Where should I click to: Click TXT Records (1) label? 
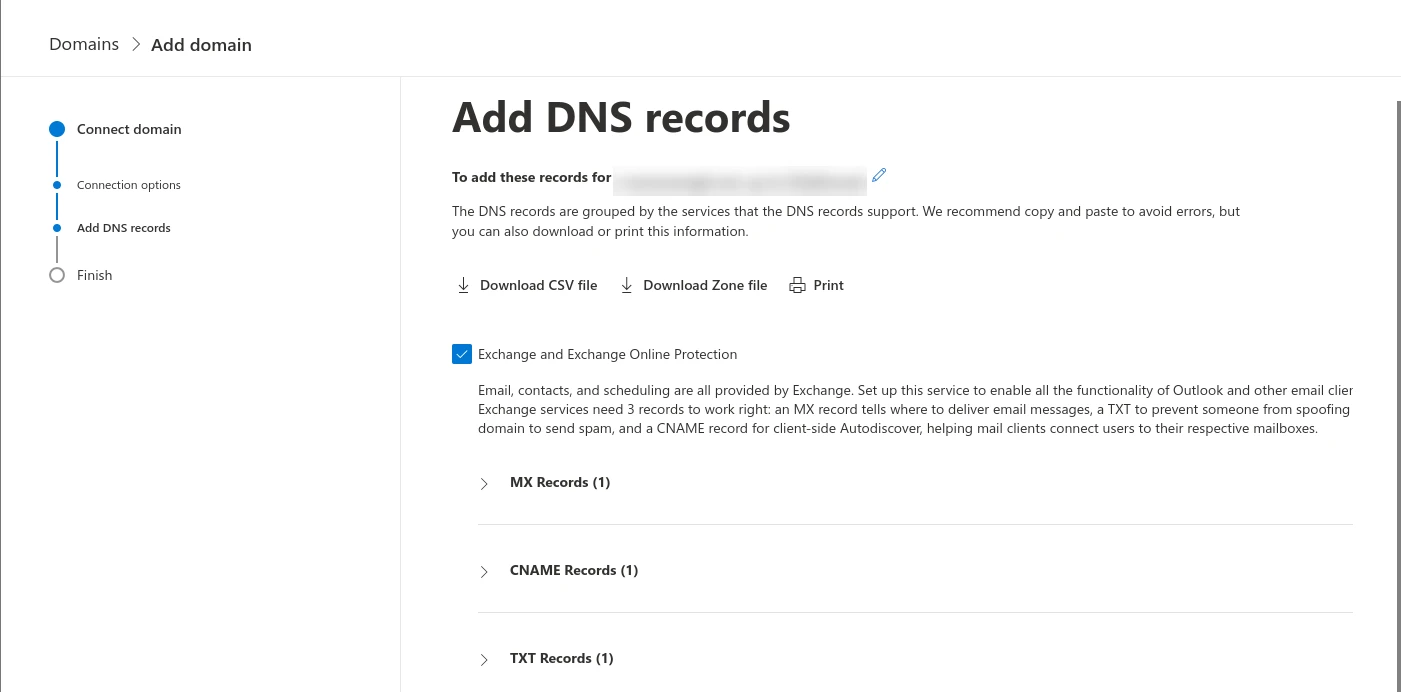(562, 658)
